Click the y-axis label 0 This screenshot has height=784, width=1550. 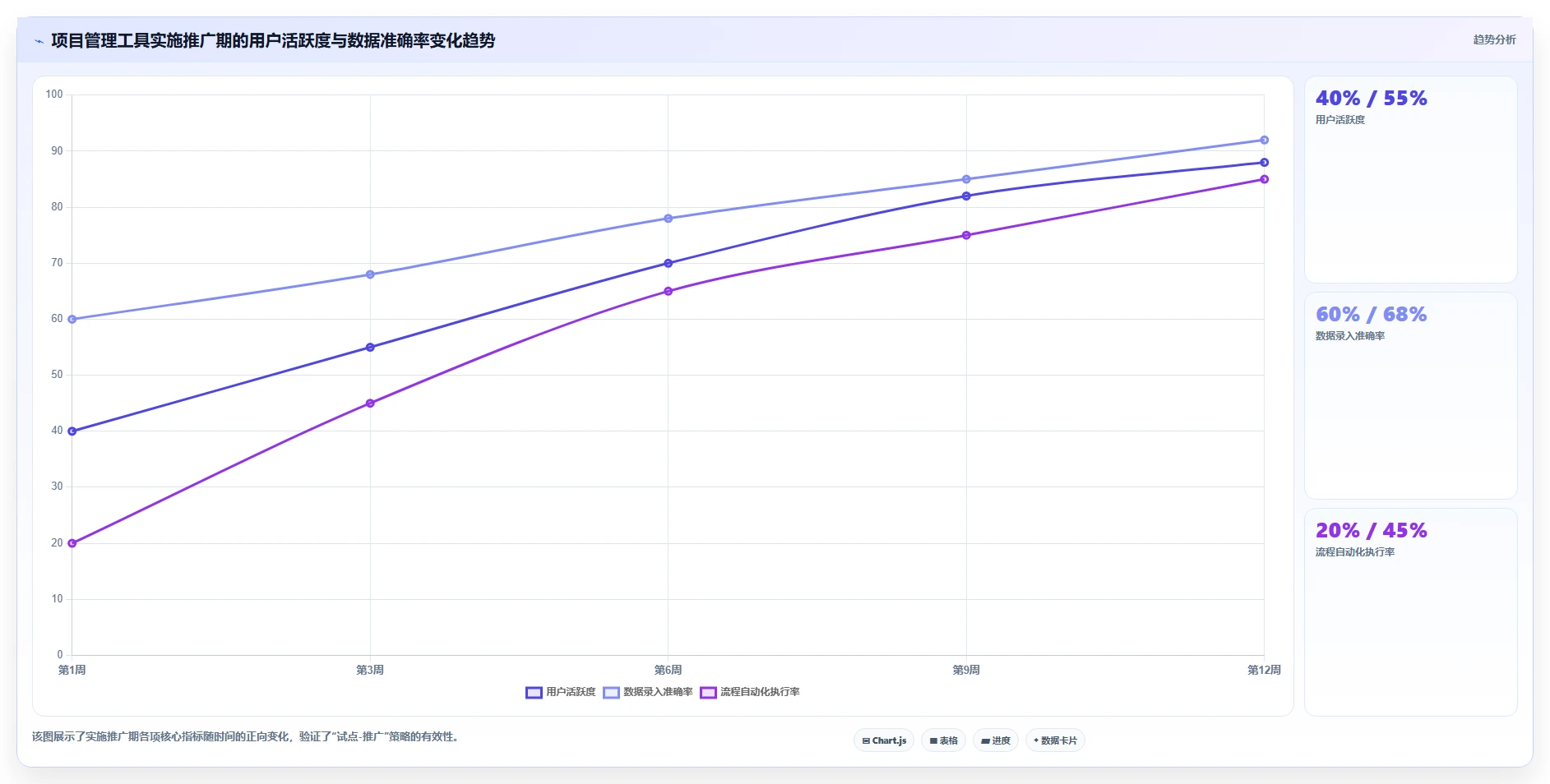pos(60,655)
